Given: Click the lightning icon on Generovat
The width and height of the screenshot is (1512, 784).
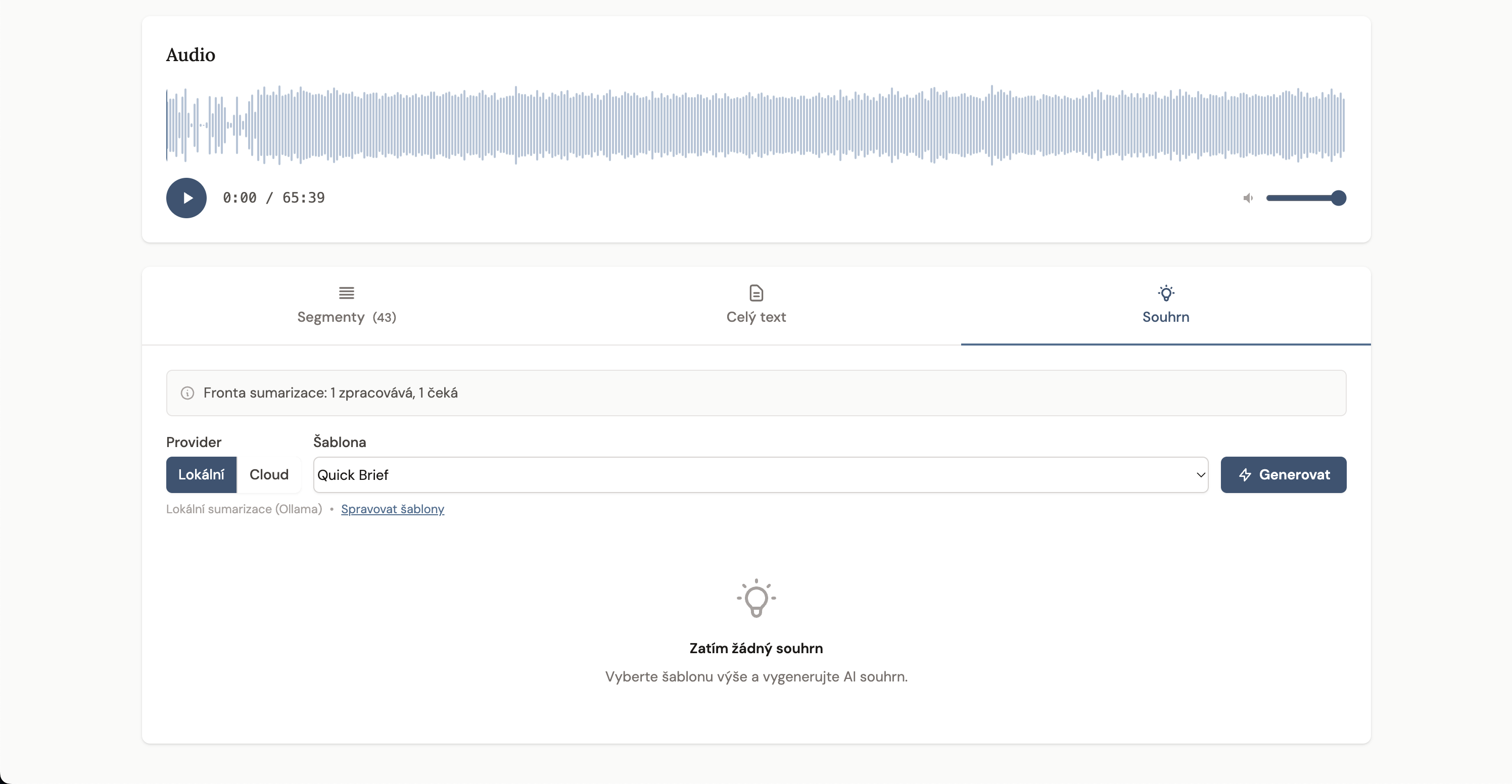Looking at the screenshot, I should pos(1245,475).
